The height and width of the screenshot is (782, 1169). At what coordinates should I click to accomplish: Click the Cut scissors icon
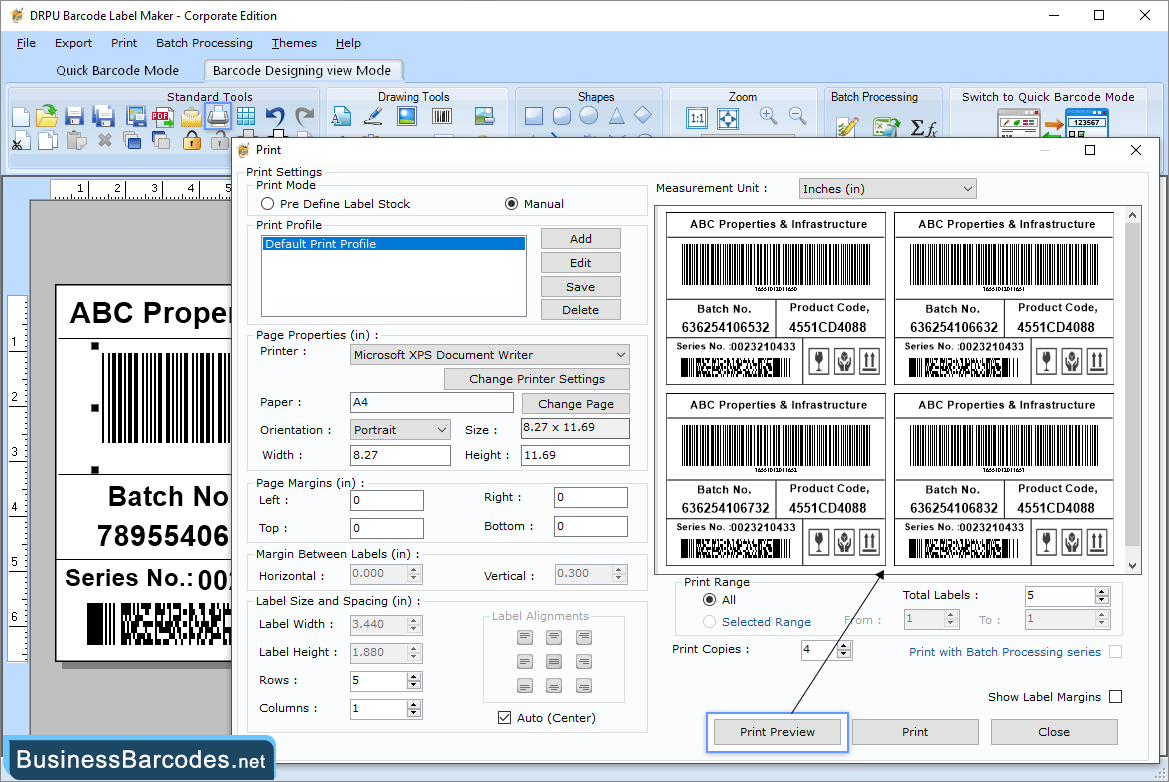click(x=20, y=140)
